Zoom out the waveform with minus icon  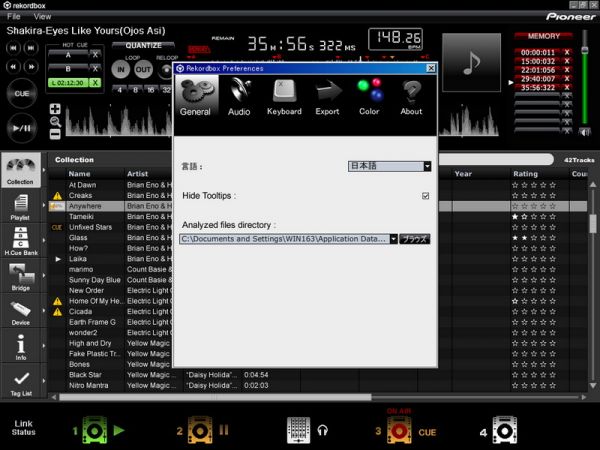pyautogui.click(x=55, y=134)
